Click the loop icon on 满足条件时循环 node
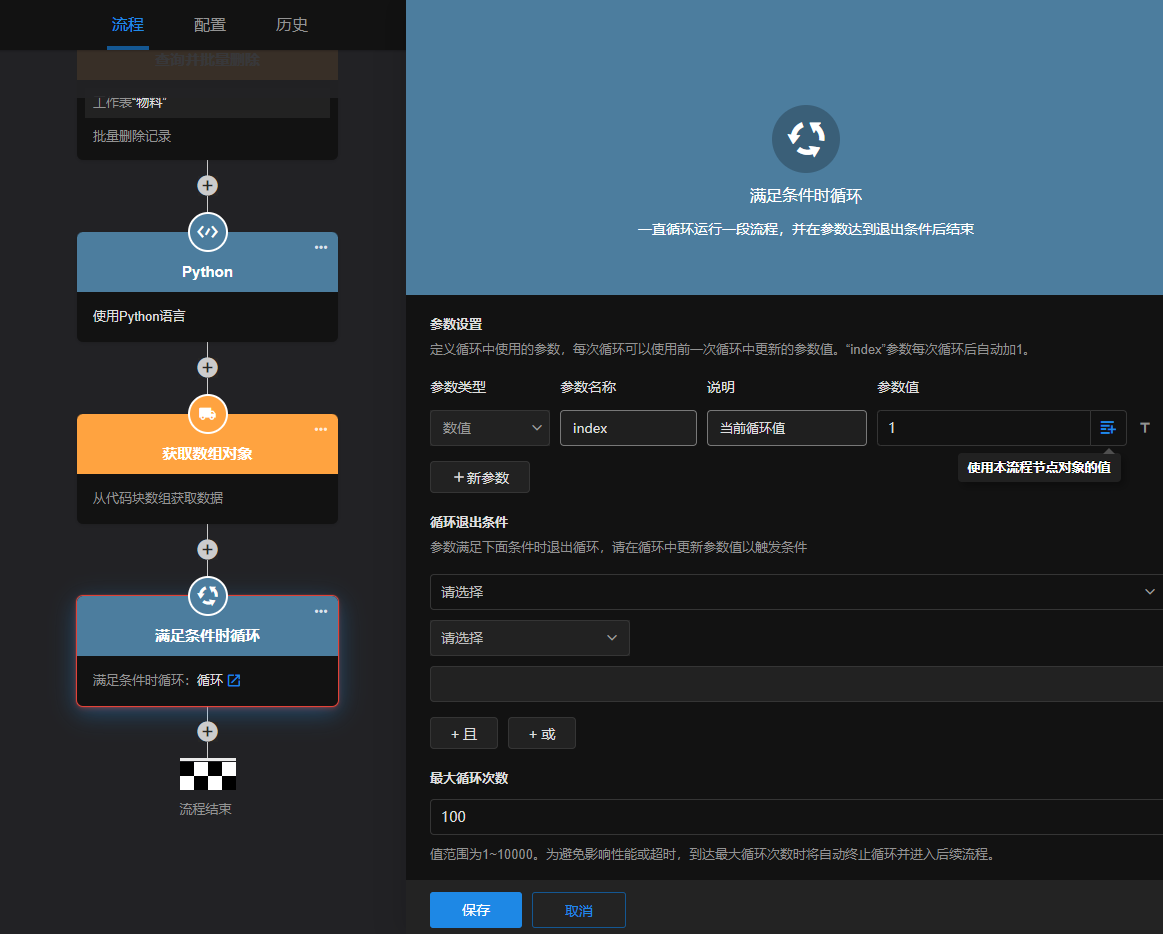This screenshot has height=934, width=1163. click(x=207, y=596)
